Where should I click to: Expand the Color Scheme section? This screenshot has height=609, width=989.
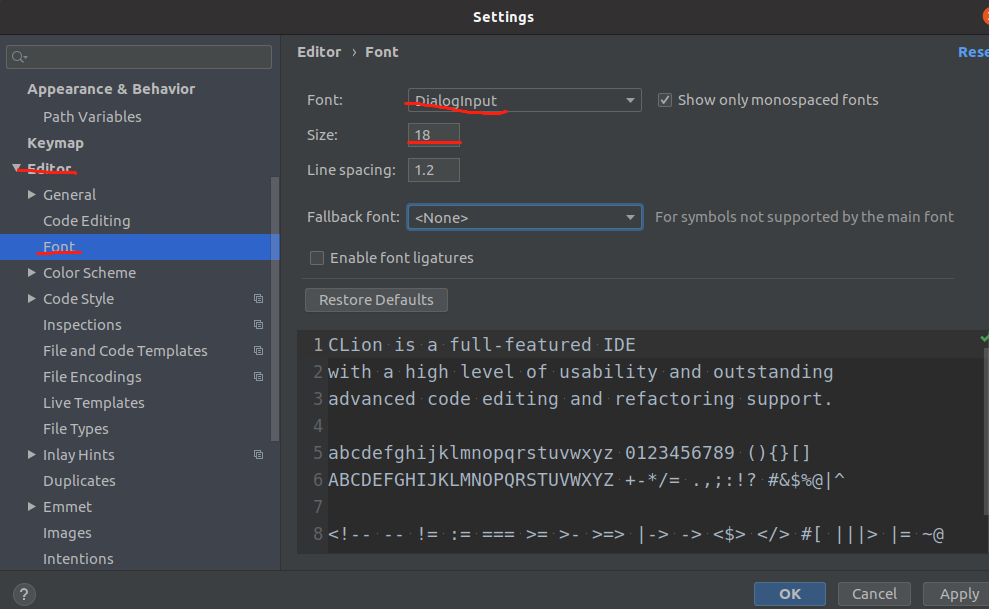(31, 272)
